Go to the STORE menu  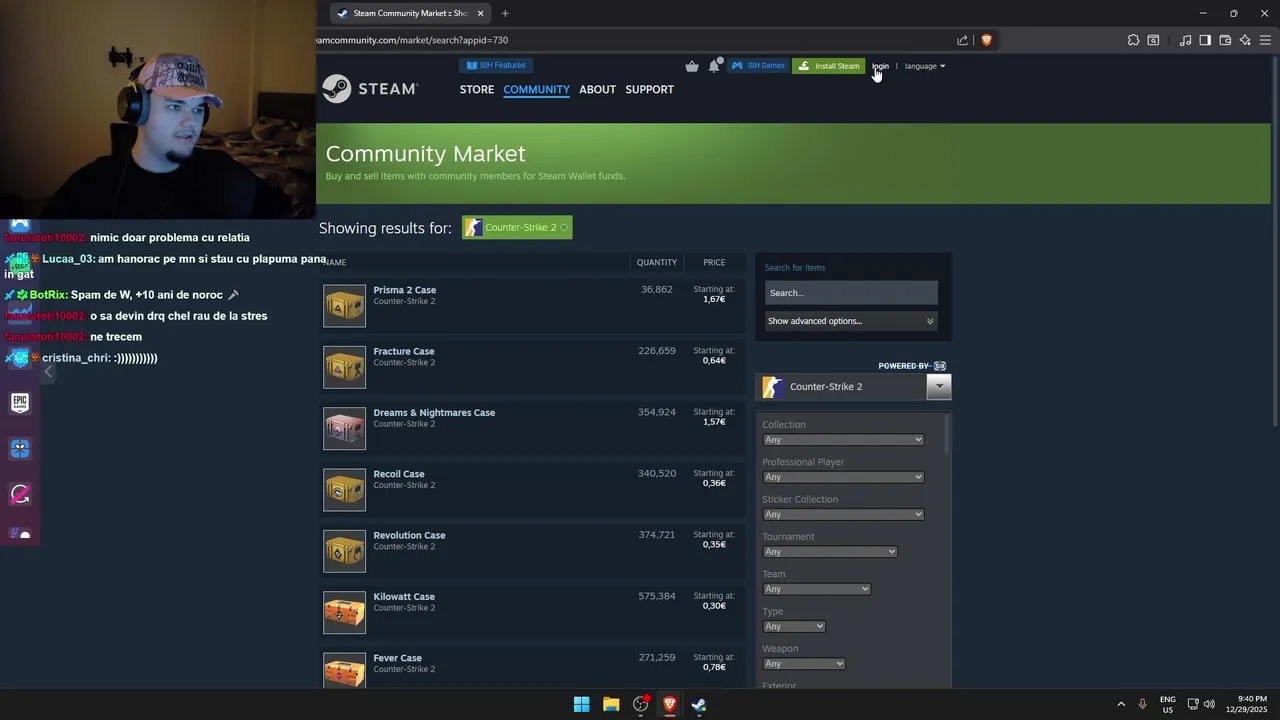pos(477,89)
